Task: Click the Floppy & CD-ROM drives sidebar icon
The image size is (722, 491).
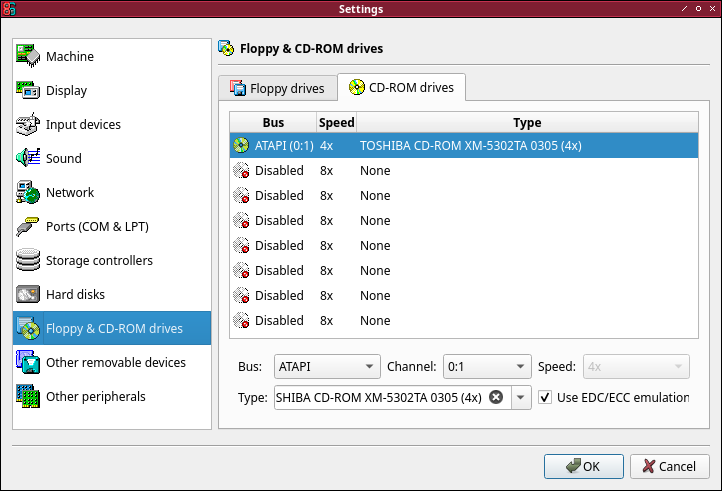Action: 28,328
